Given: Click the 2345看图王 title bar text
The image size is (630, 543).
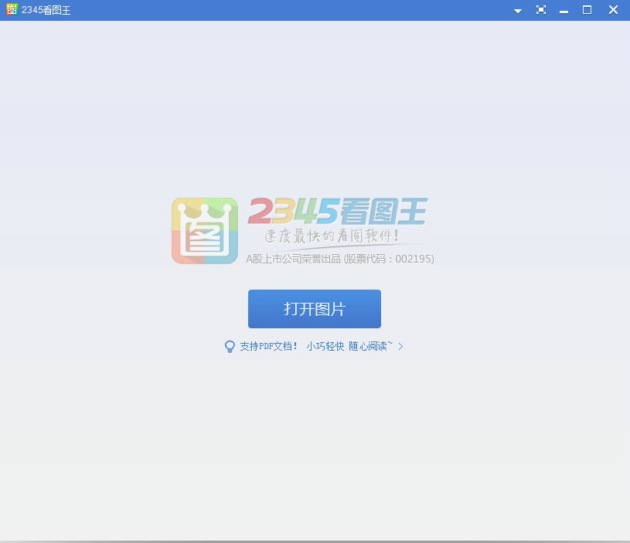Looking at the screenshot, I should point(46,10).
